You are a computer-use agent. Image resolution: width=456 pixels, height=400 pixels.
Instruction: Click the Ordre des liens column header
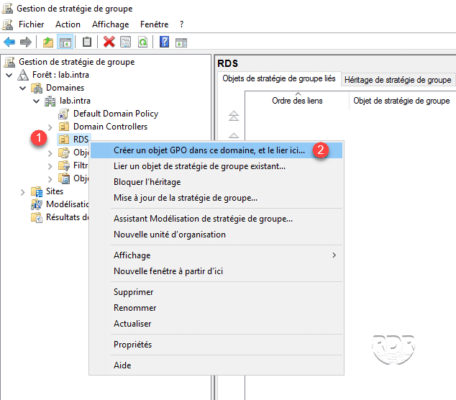click(x=297, y=101)
